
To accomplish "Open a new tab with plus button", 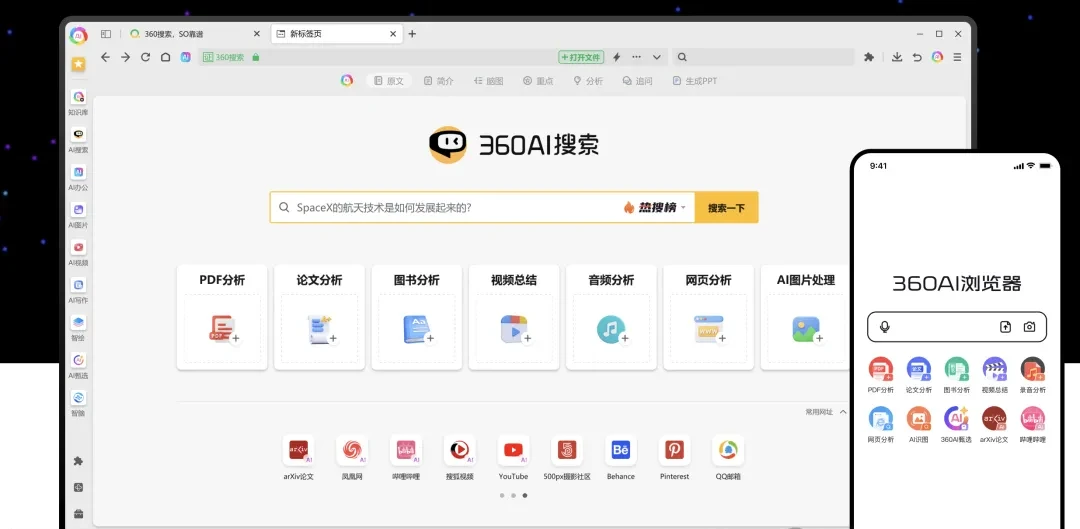I will coord(412,34).
